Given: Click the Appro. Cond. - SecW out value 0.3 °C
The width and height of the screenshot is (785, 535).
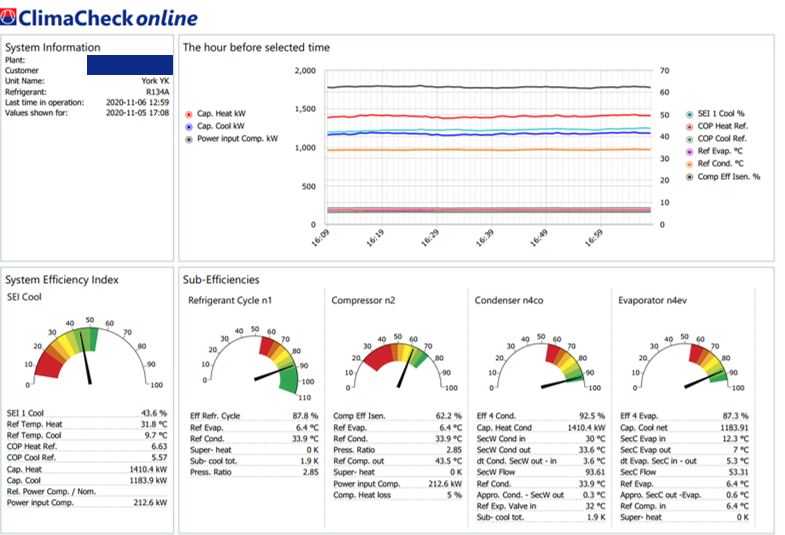Looking at the screenshot, I should click(594, 495).
